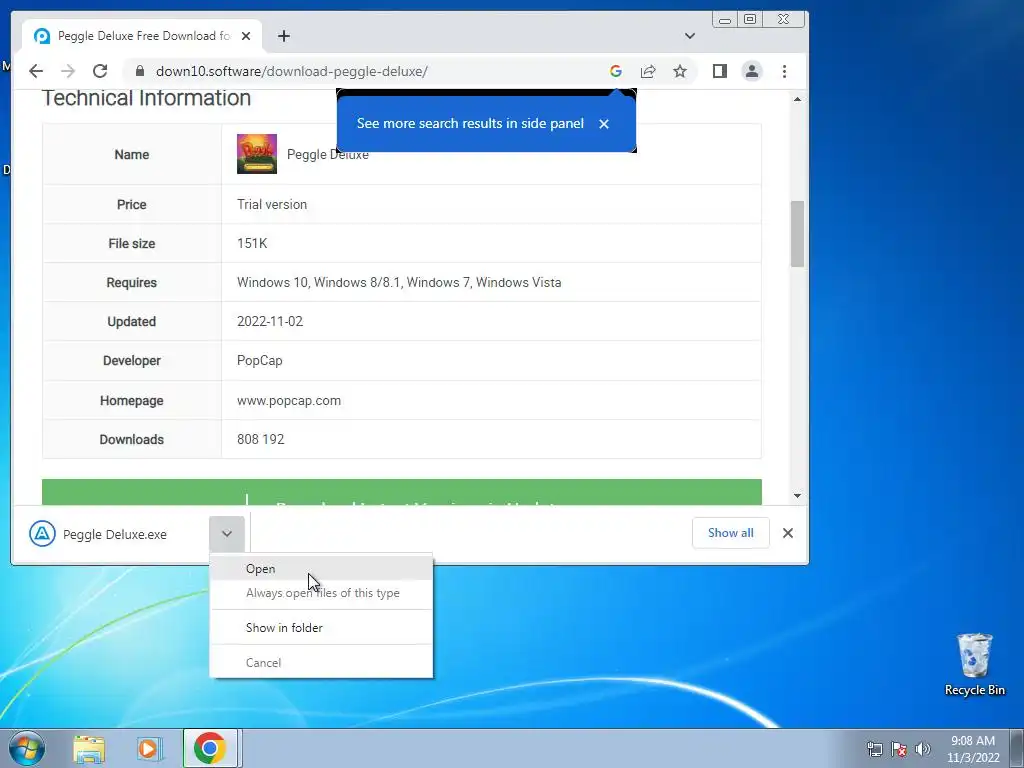Select the www.popcap.com homepage text
This screenshot has height=768, width=1024.
(289, 400)
